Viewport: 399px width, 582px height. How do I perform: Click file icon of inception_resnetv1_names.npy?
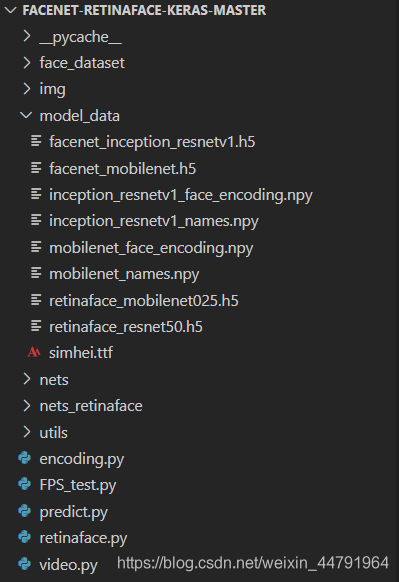click(36, 220)
